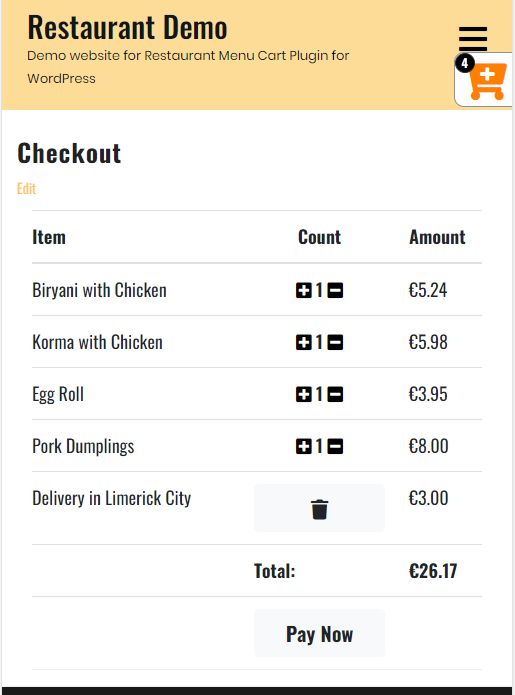
Task: Go to Restaurant Demo site title
Action: tap(128, 27)
